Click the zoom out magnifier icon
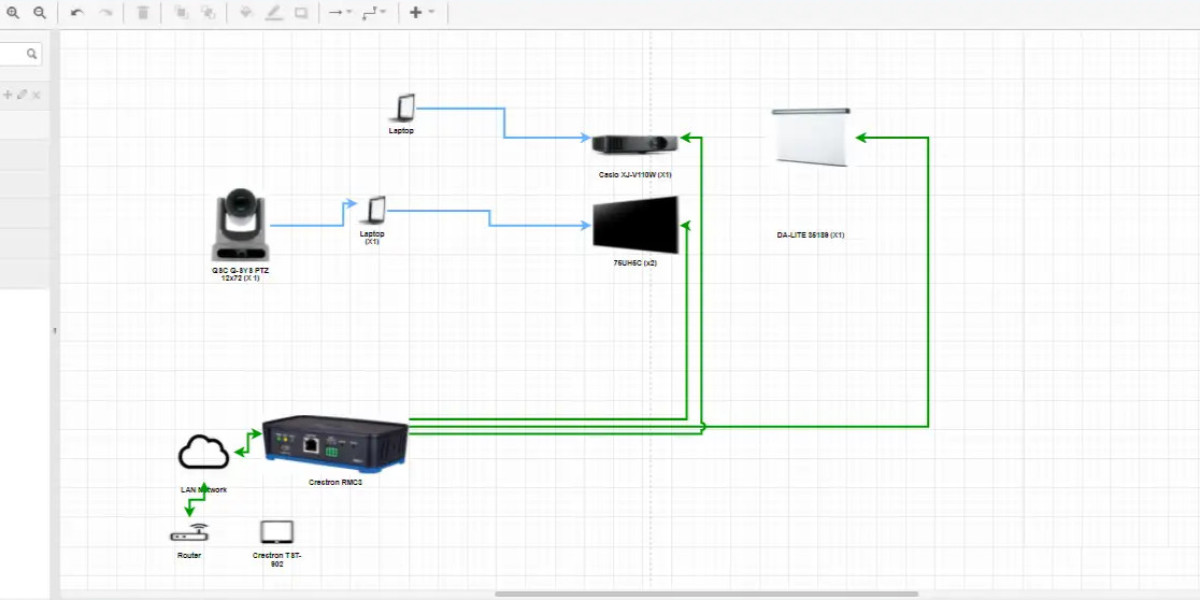 [40, 13]
